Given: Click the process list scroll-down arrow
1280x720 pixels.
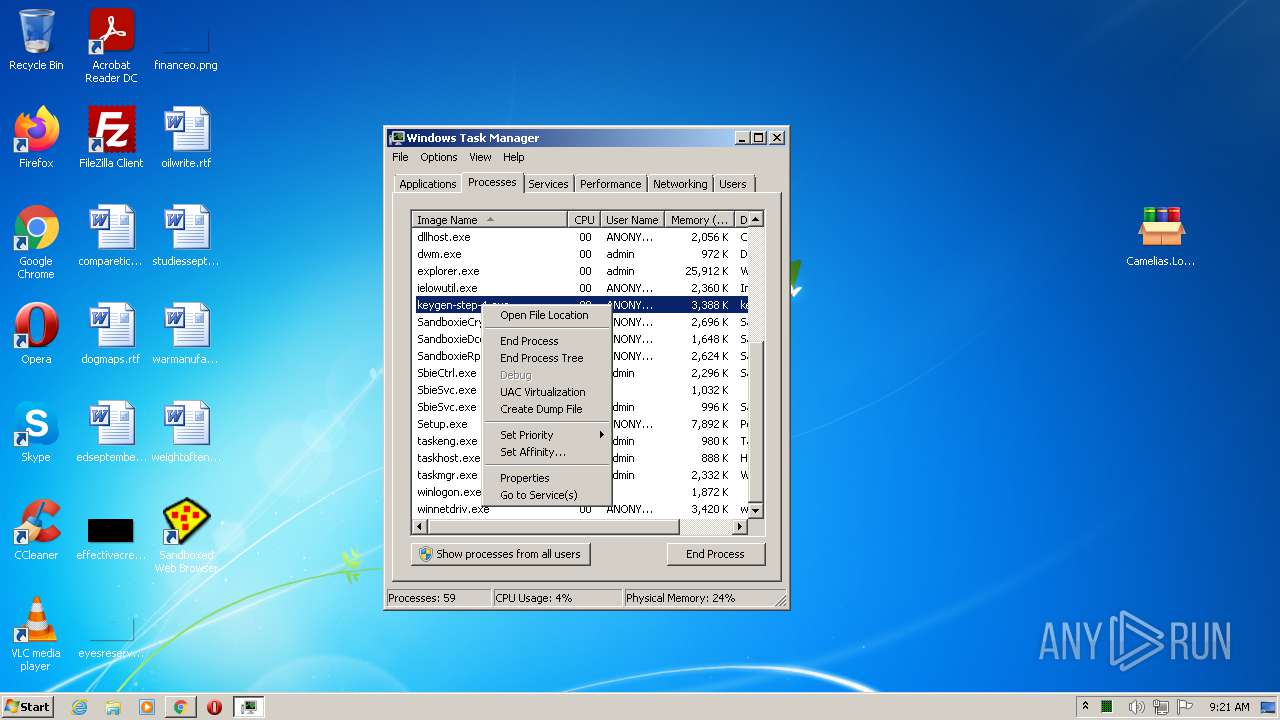Looking at the screenshot, I should pos(756,510).
